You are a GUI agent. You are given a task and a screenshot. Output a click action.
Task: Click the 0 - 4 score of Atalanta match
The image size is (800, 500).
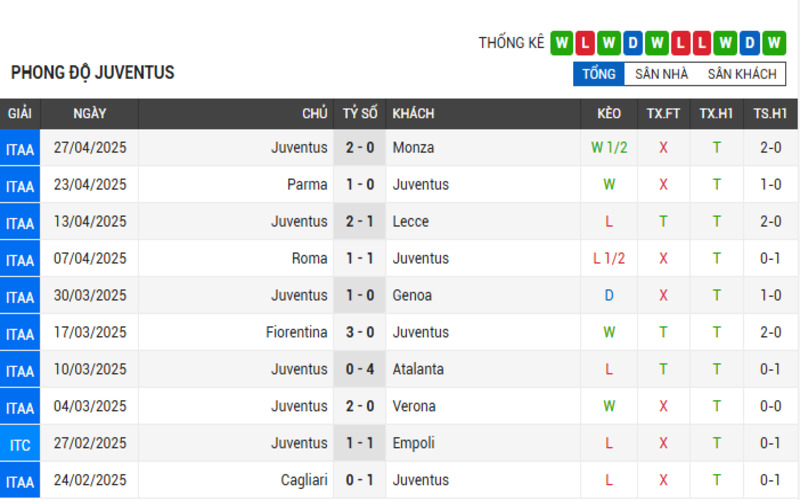(x=360, y=369)
